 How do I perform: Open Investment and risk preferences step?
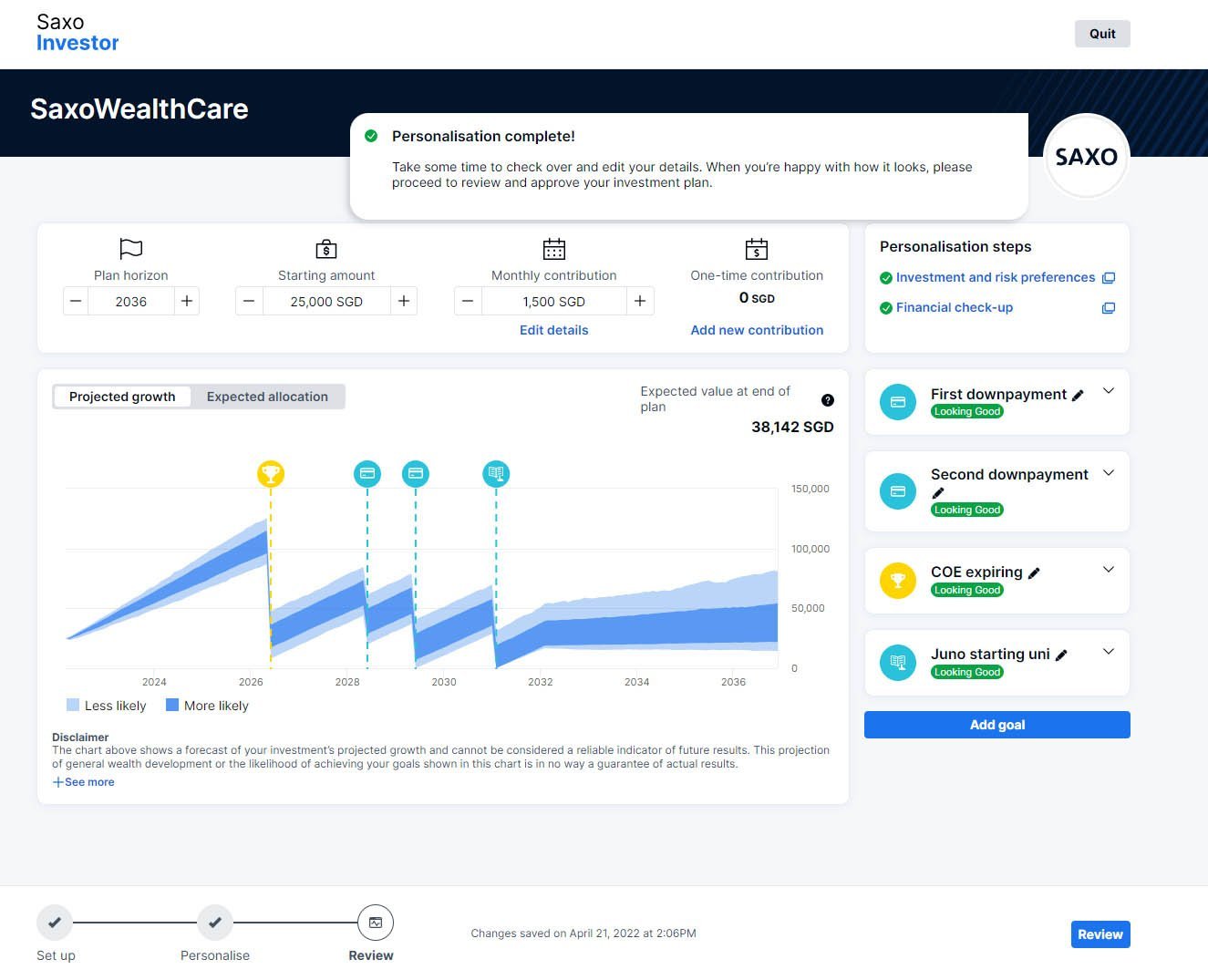click(x=996, y=277)
